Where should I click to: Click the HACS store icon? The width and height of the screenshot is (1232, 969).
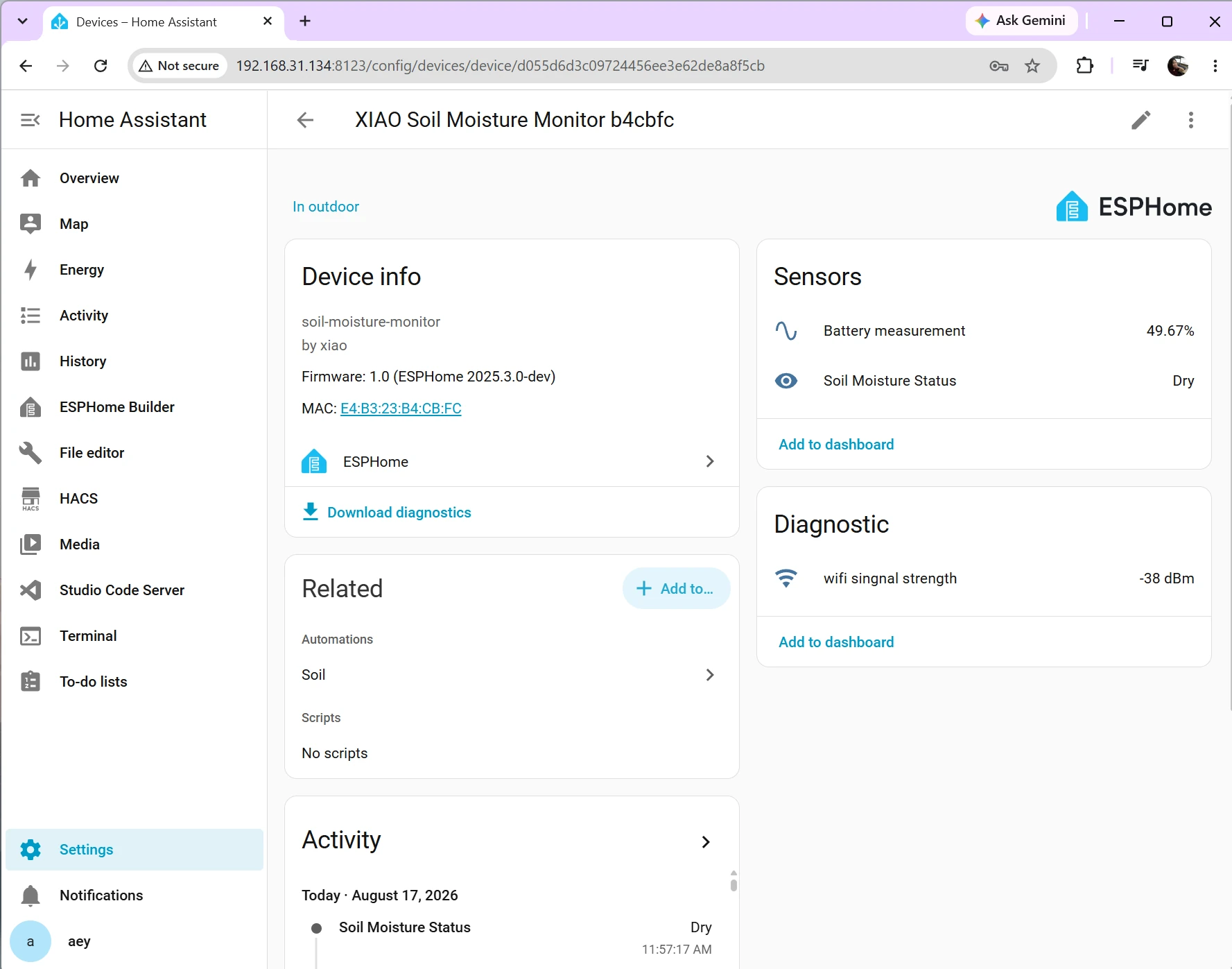[x=31, y=499]
